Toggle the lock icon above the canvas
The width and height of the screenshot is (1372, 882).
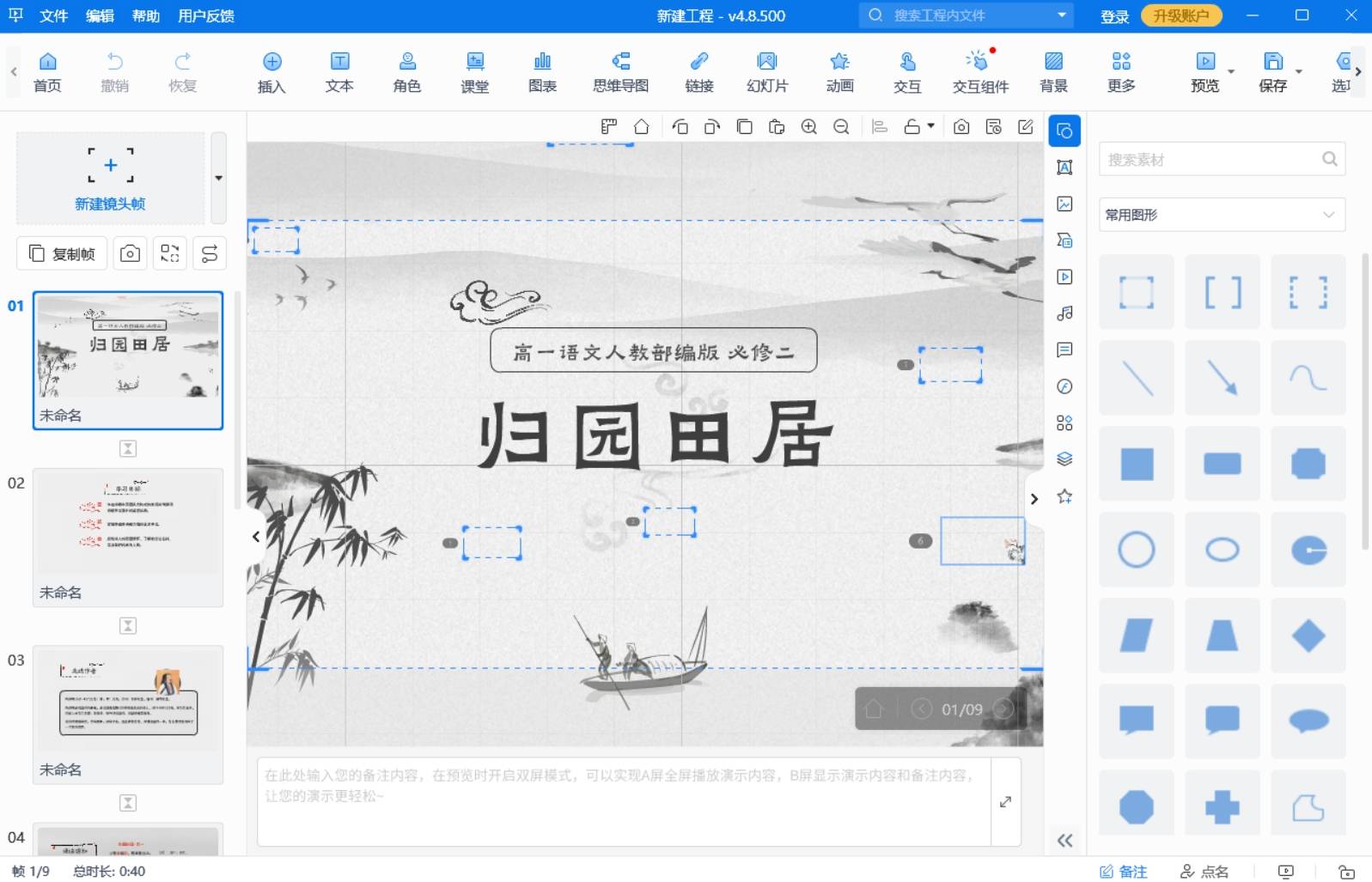click(912, 127)
